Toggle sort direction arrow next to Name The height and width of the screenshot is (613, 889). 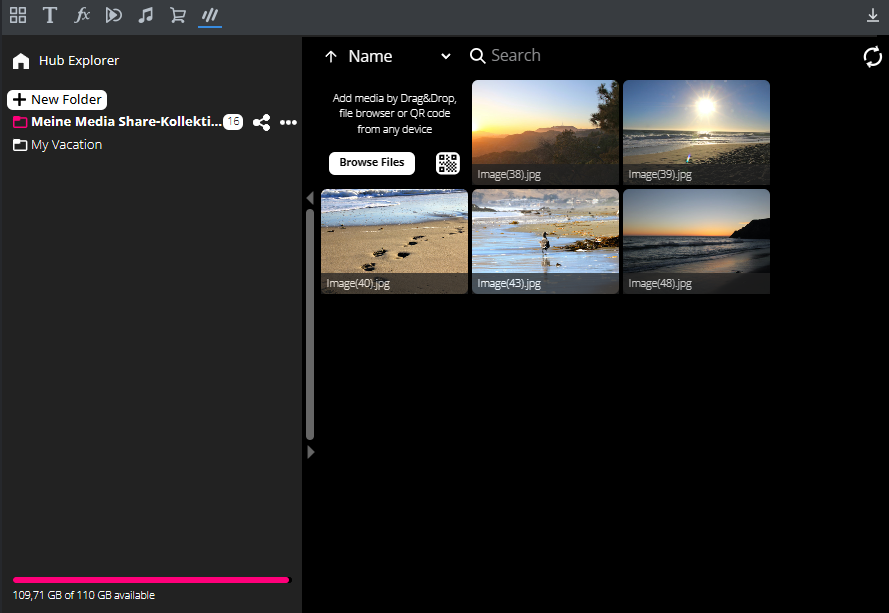[331, 57]
